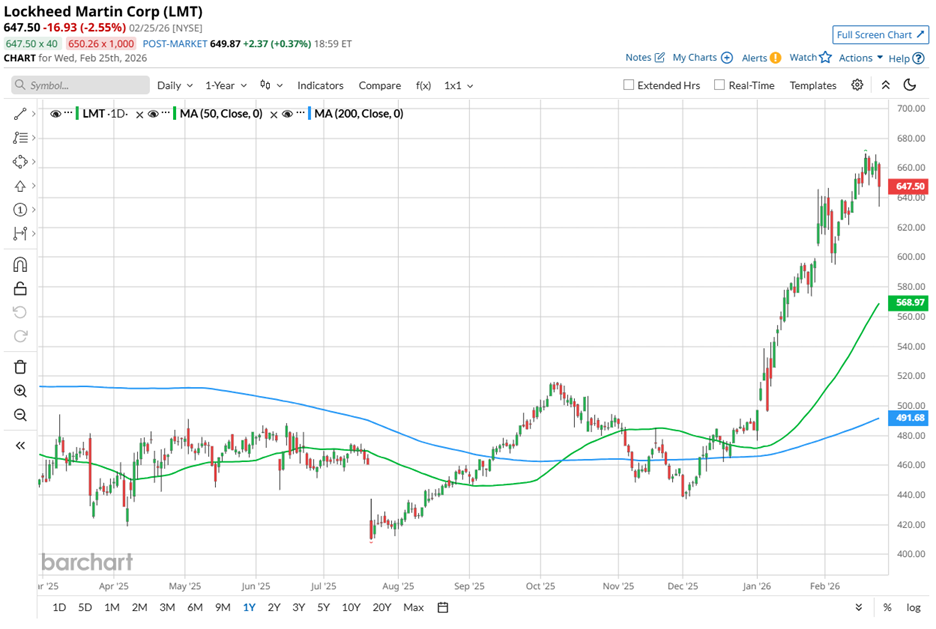Open the custom date range calendar
The image size is (936, 629).
[442, 607]
